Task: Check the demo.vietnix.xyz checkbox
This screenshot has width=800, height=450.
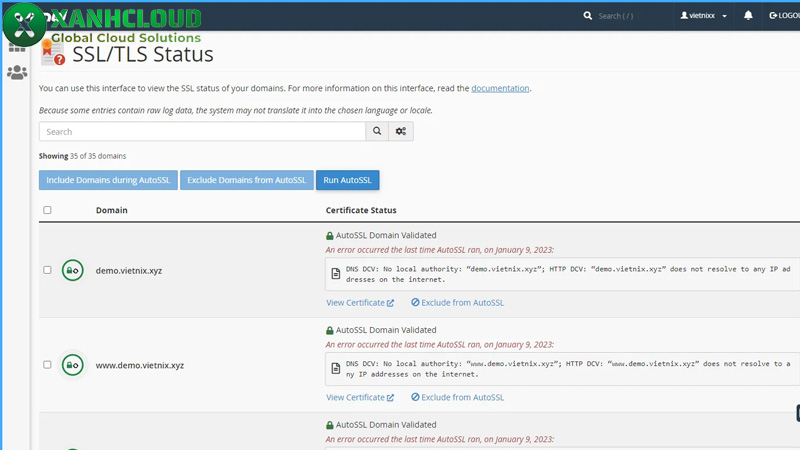Action: 47,270
